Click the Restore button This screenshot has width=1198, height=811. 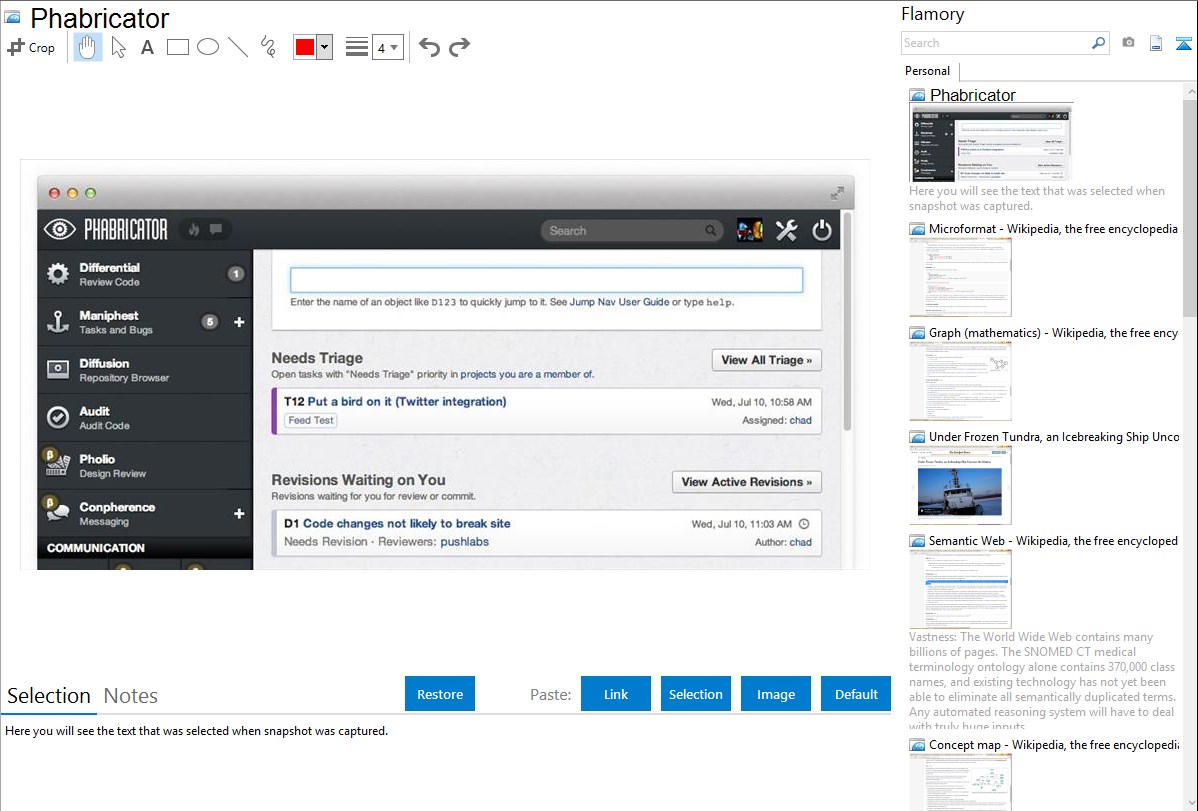click(x=440, y=694)
